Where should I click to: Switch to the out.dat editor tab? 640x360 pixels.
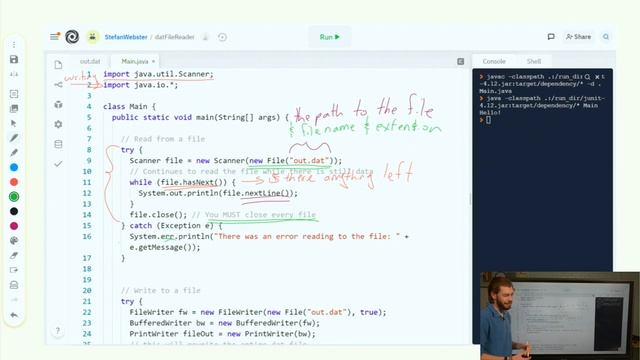pos(90,61)
